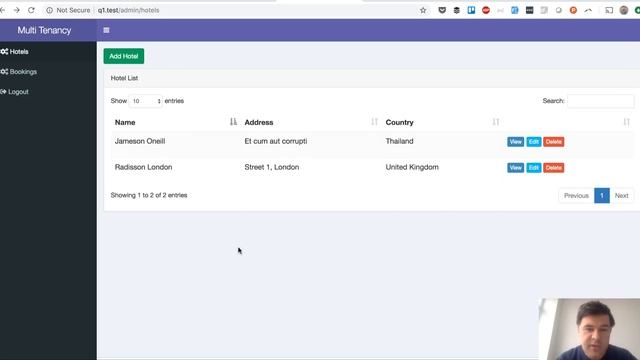Open the browser profile avatar
Image resolution: width=640 pixels, height=360 pixels.
[624, 10]
